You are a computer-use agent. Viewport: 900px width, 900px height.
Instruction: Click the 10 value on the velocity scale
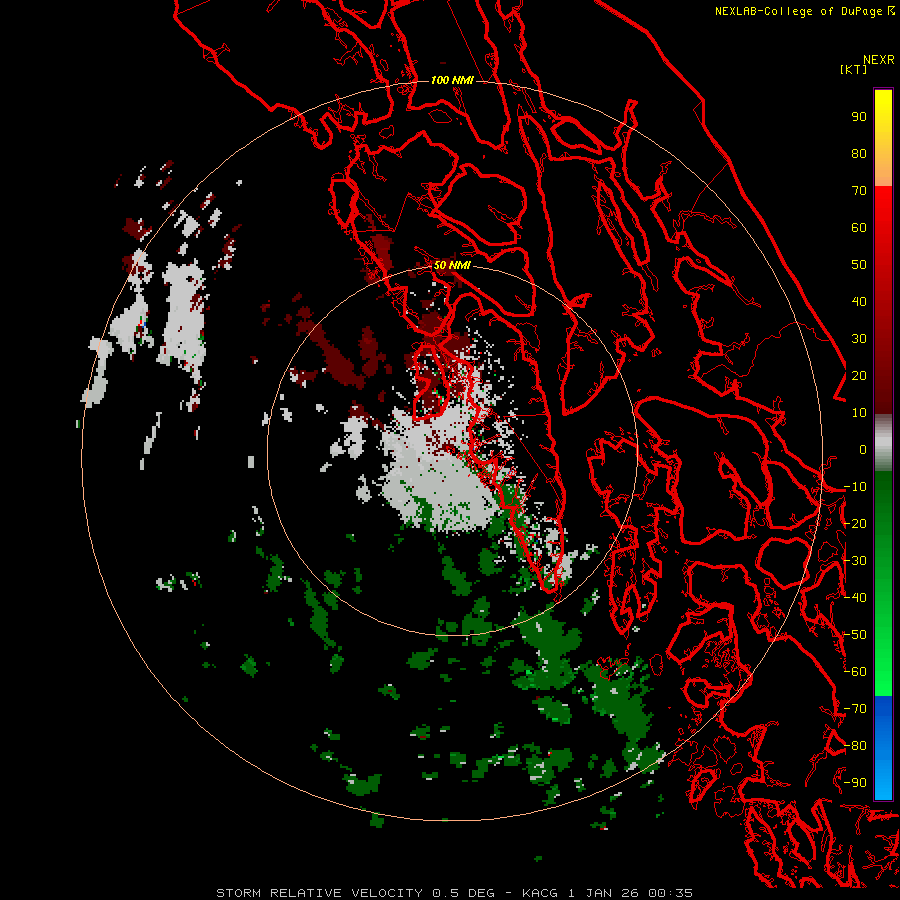point(859,413)
